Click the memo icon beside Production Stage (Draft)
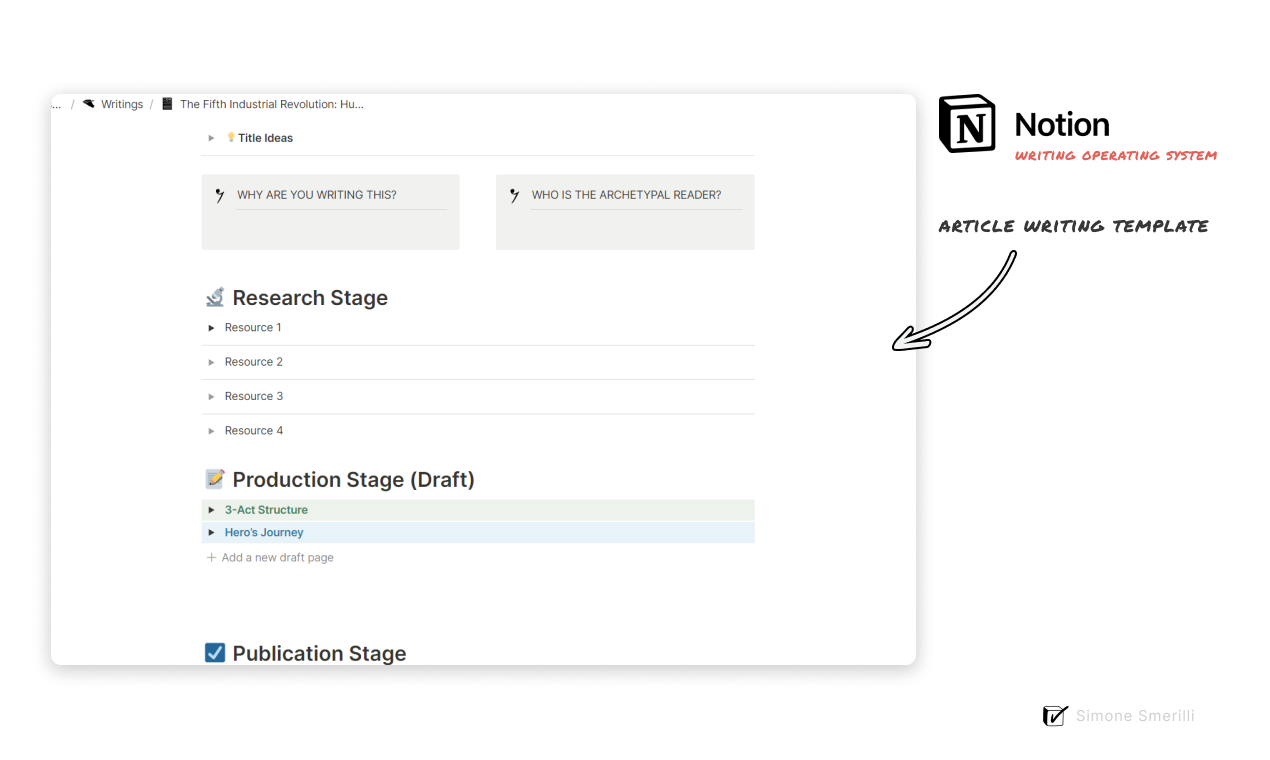Viewport: 1270px width, 760px height. [214, 478]
